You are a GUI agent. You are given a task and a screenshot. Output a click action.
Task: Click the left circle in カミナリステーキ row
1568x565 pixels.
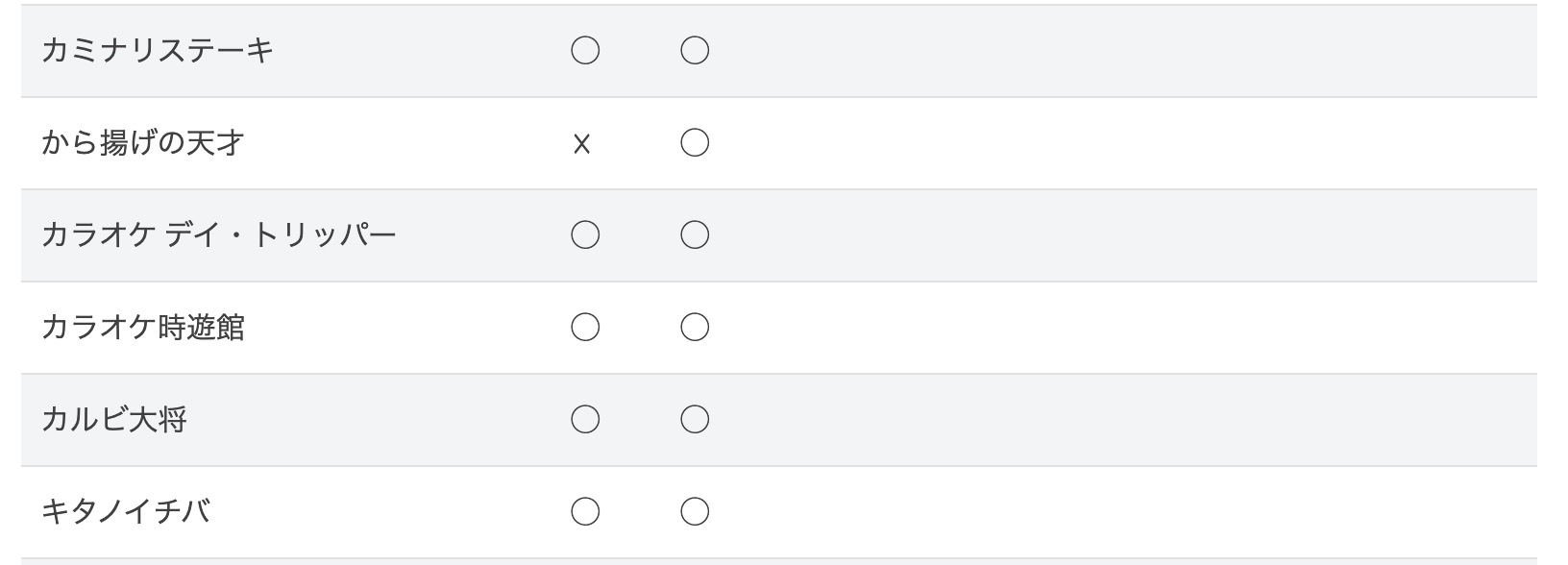tap(585, 50)
